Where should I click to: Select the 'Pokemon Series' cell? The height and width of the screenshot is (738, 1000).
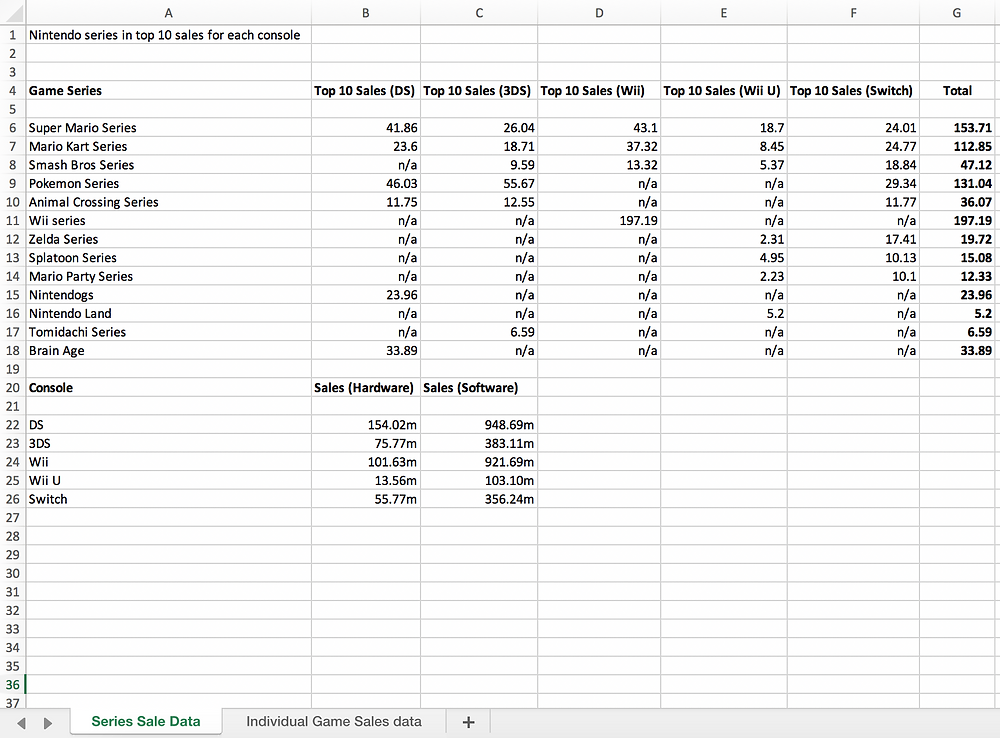point(168,183)
